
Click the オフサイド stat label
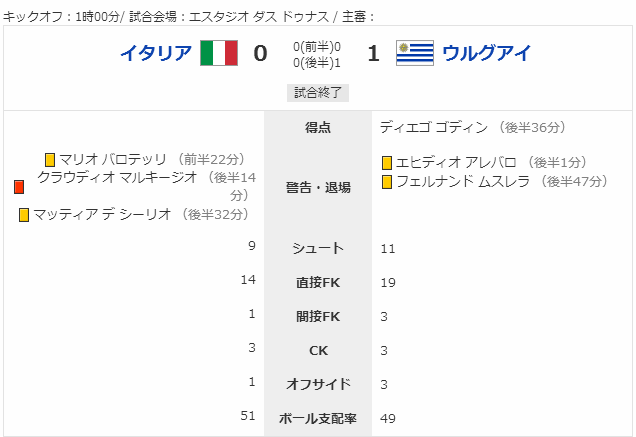(x=318, y=384)
